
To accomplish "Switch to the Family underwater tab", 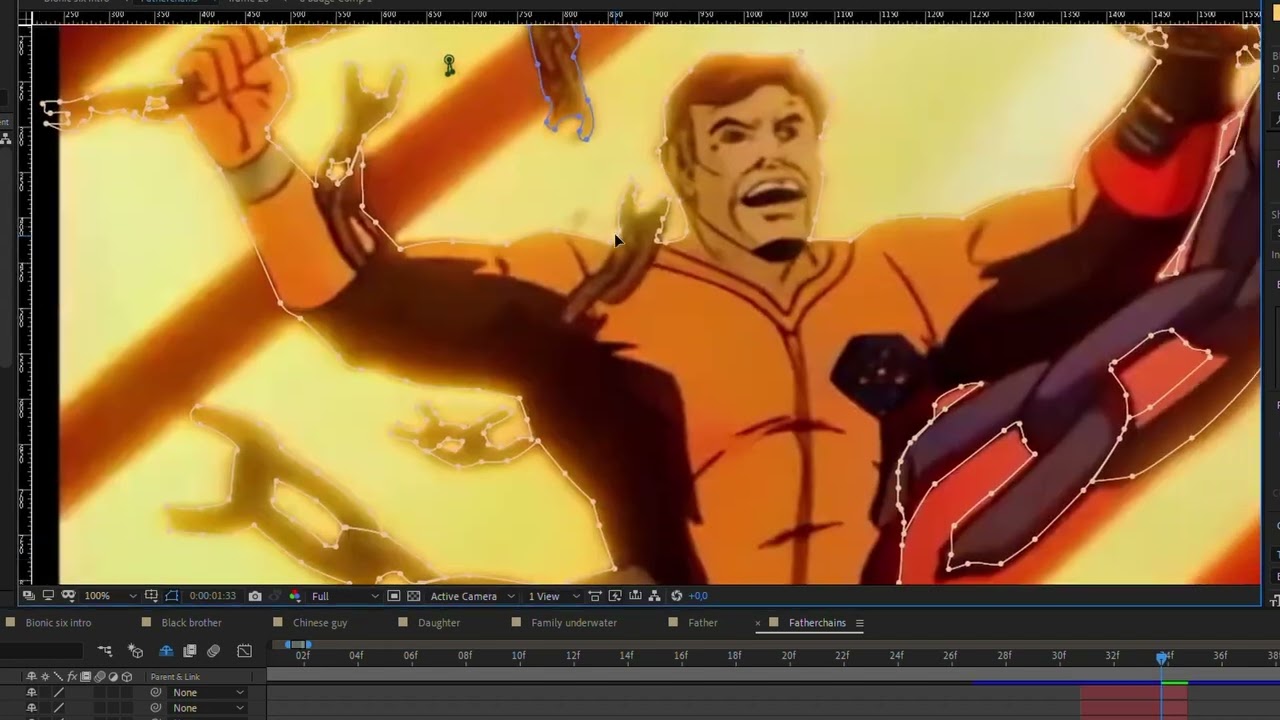I will pos(574,623).
